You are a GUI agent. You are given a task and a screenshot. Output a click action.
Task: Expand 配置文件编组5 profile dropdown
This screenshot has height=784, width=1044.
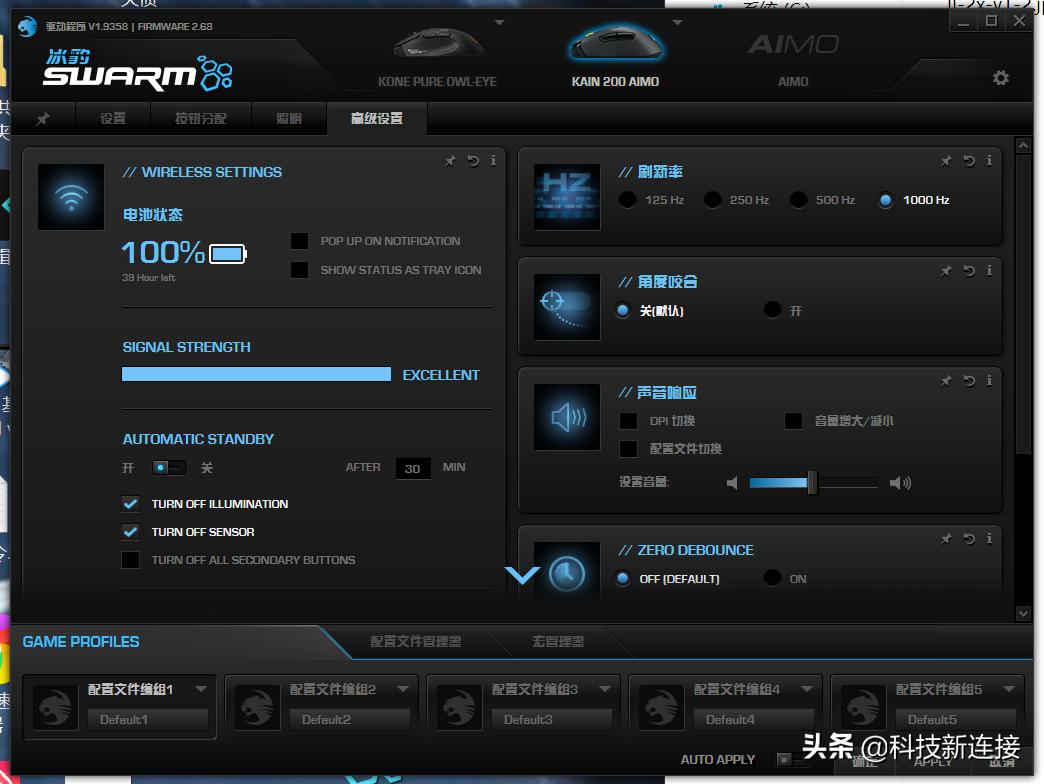1009,689
